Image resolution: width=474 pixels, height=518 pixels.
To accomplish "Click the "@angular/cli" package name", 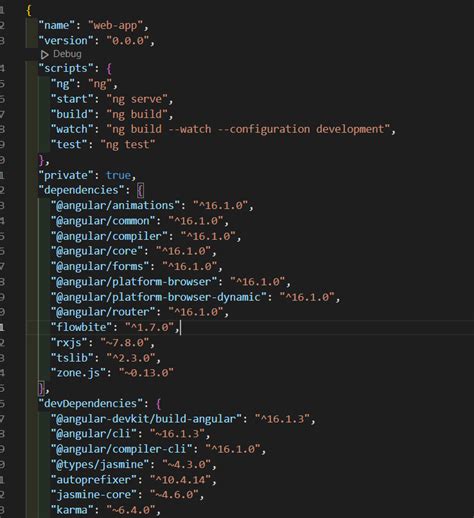I will (94, 434).
